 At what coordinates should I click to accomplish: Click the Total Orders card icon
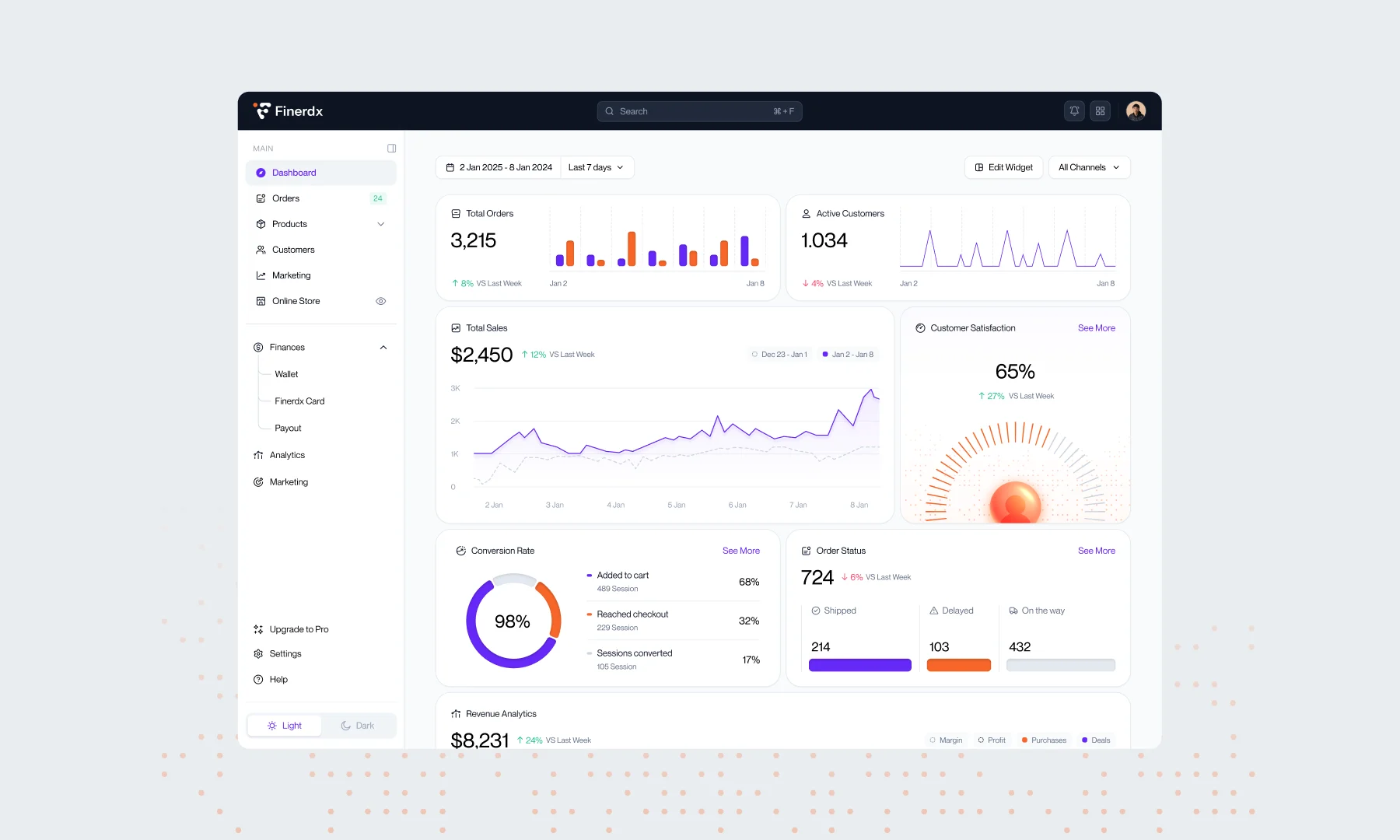pos(456,214)
